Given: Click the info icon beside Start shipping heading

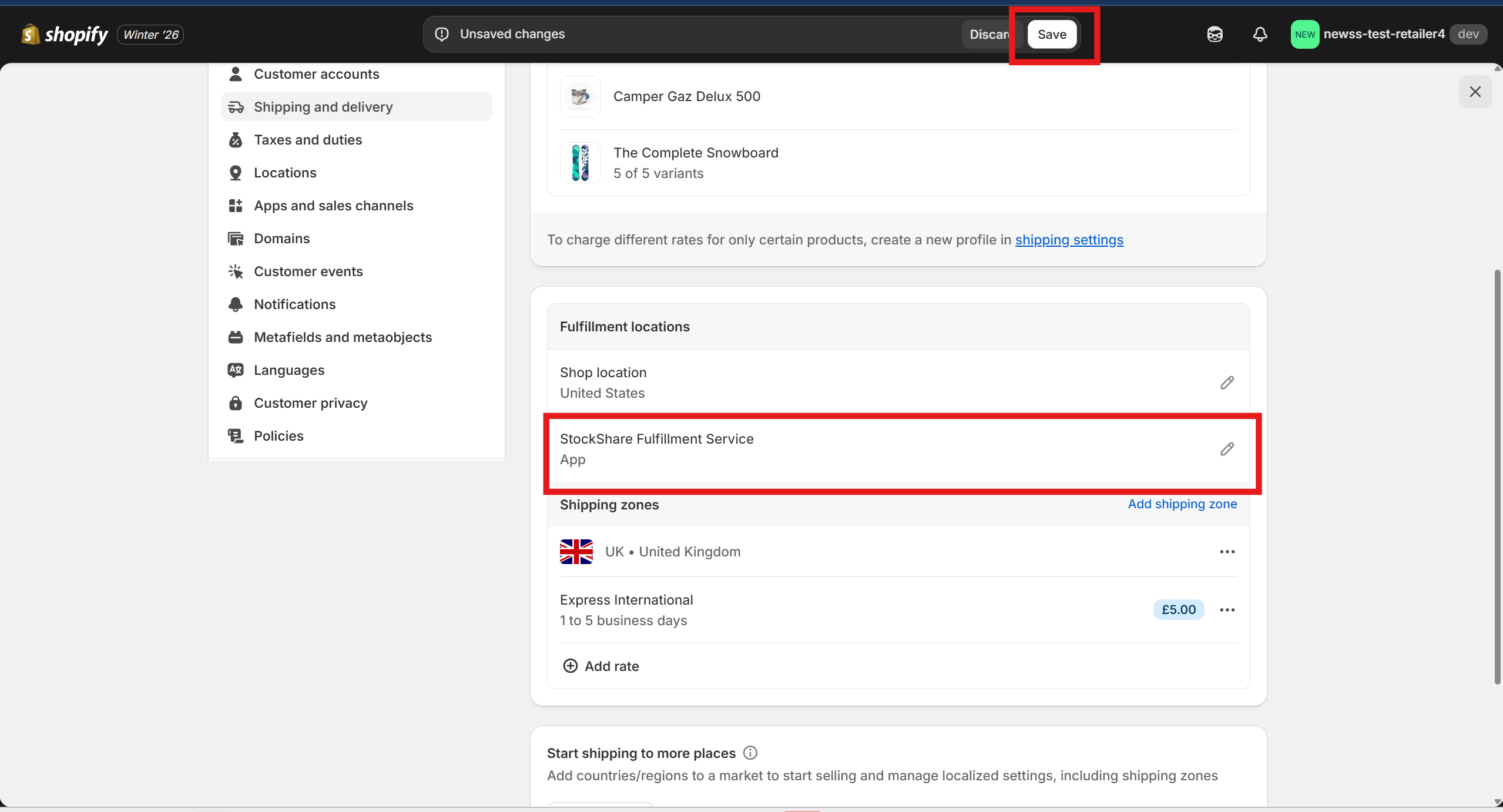Looking at the screenshot, I should point(750,753).
